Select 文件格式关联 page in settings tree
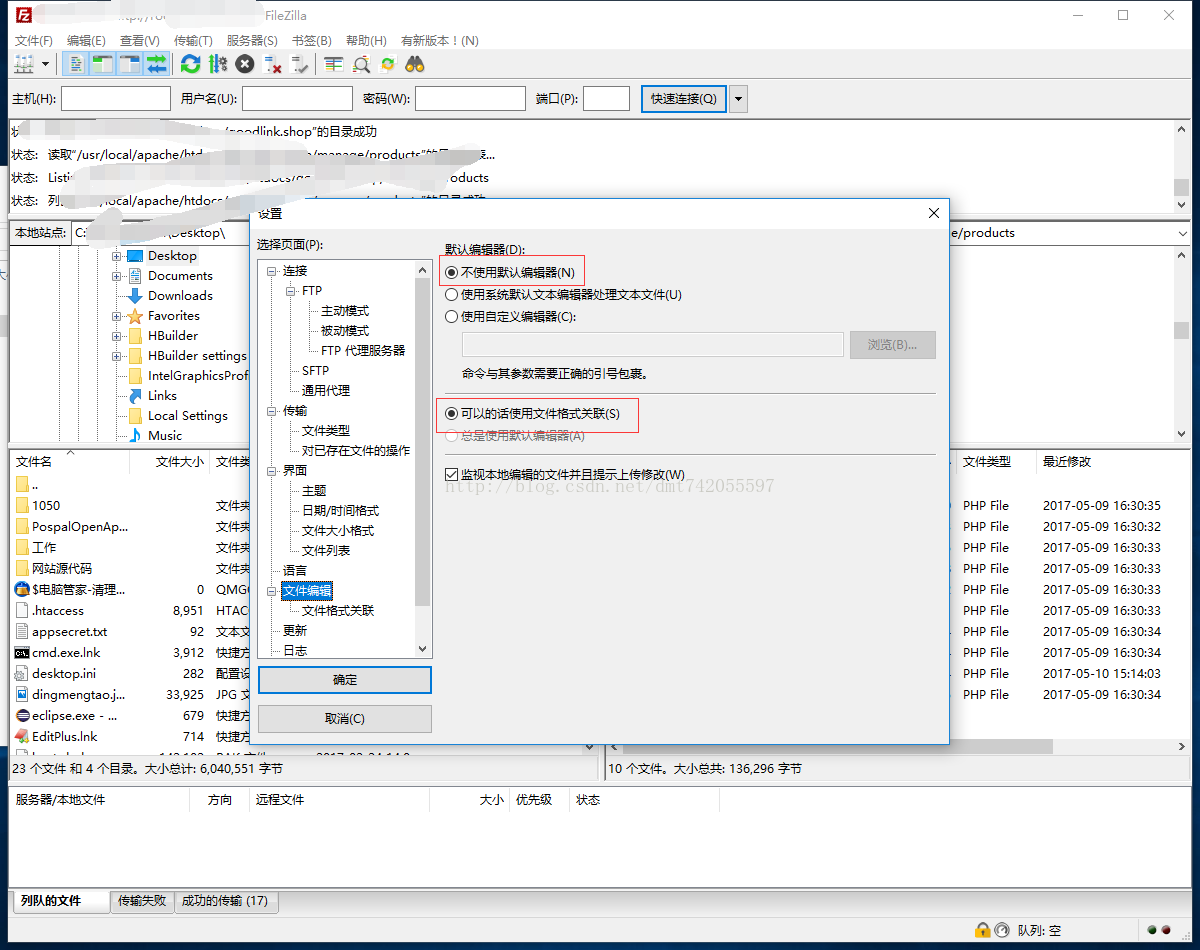The width and height of the screenshot is (1200, 950). (338, 611)
